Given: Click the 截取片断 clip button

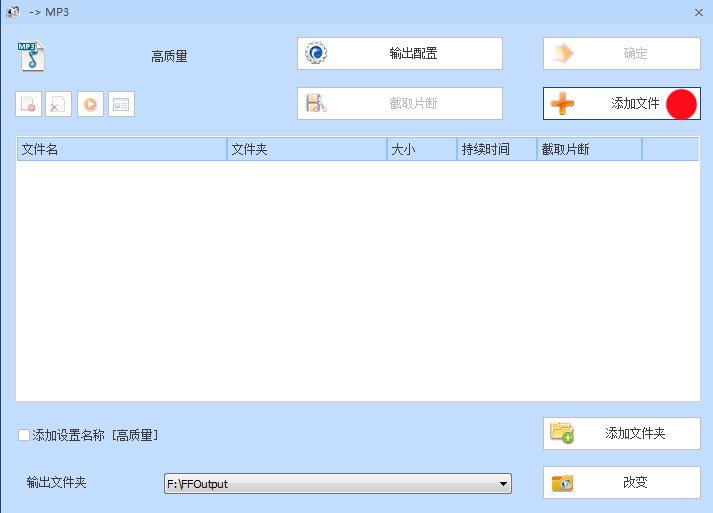Looking at the screenshot, I should point(400,104).
